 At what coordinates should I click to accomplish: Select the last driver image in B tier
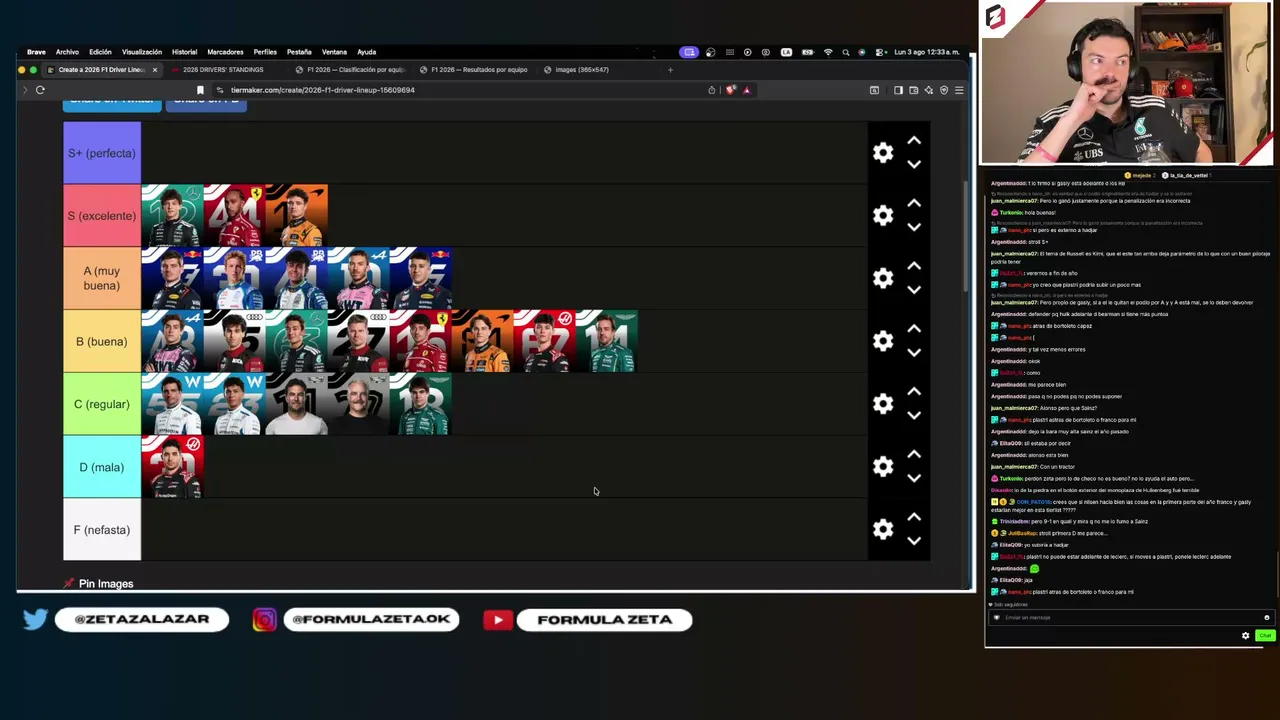coord(607,341)
